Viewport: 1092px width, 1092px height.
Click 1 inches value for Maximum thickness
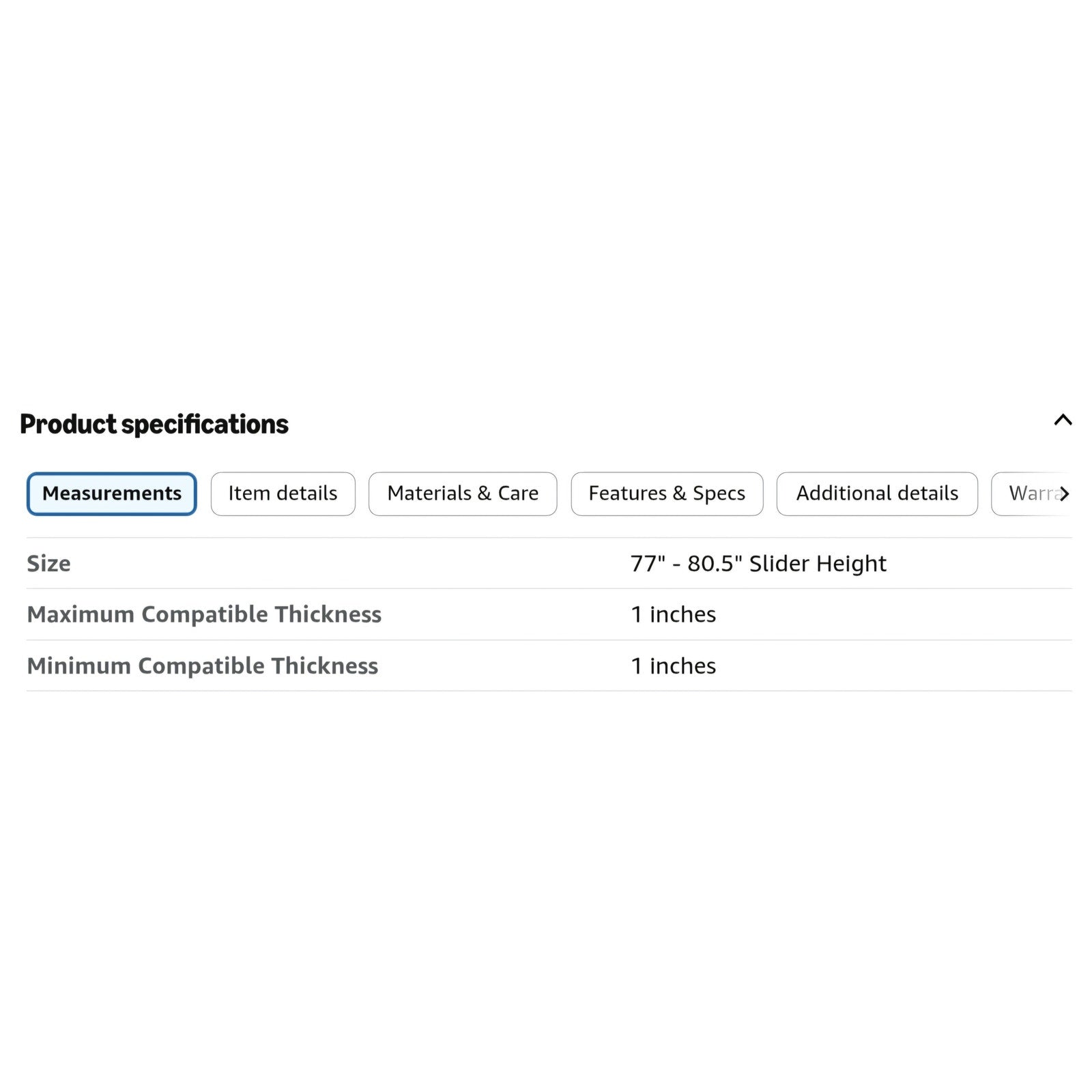pos(674,614)
